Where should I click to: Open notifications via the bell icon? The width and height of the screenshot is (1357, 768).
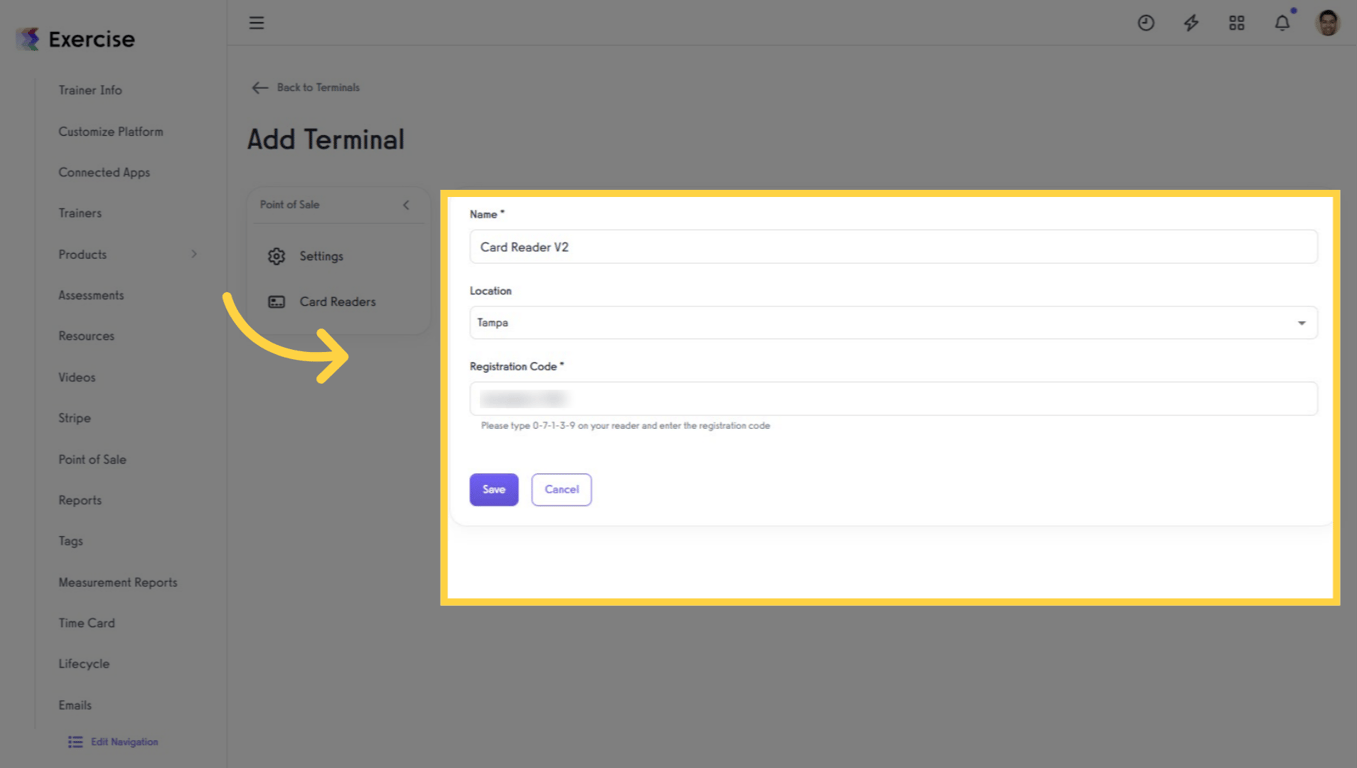pyautogui.click(x=1282, y=22)
